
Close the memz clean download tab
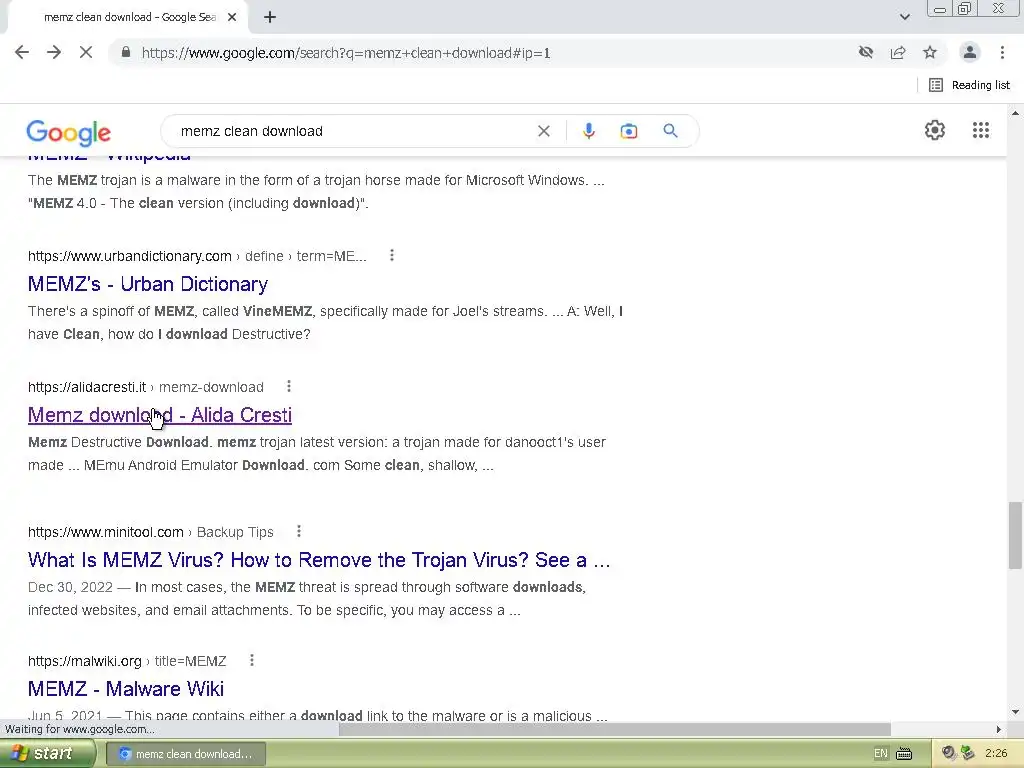click(x=232, y=17)
